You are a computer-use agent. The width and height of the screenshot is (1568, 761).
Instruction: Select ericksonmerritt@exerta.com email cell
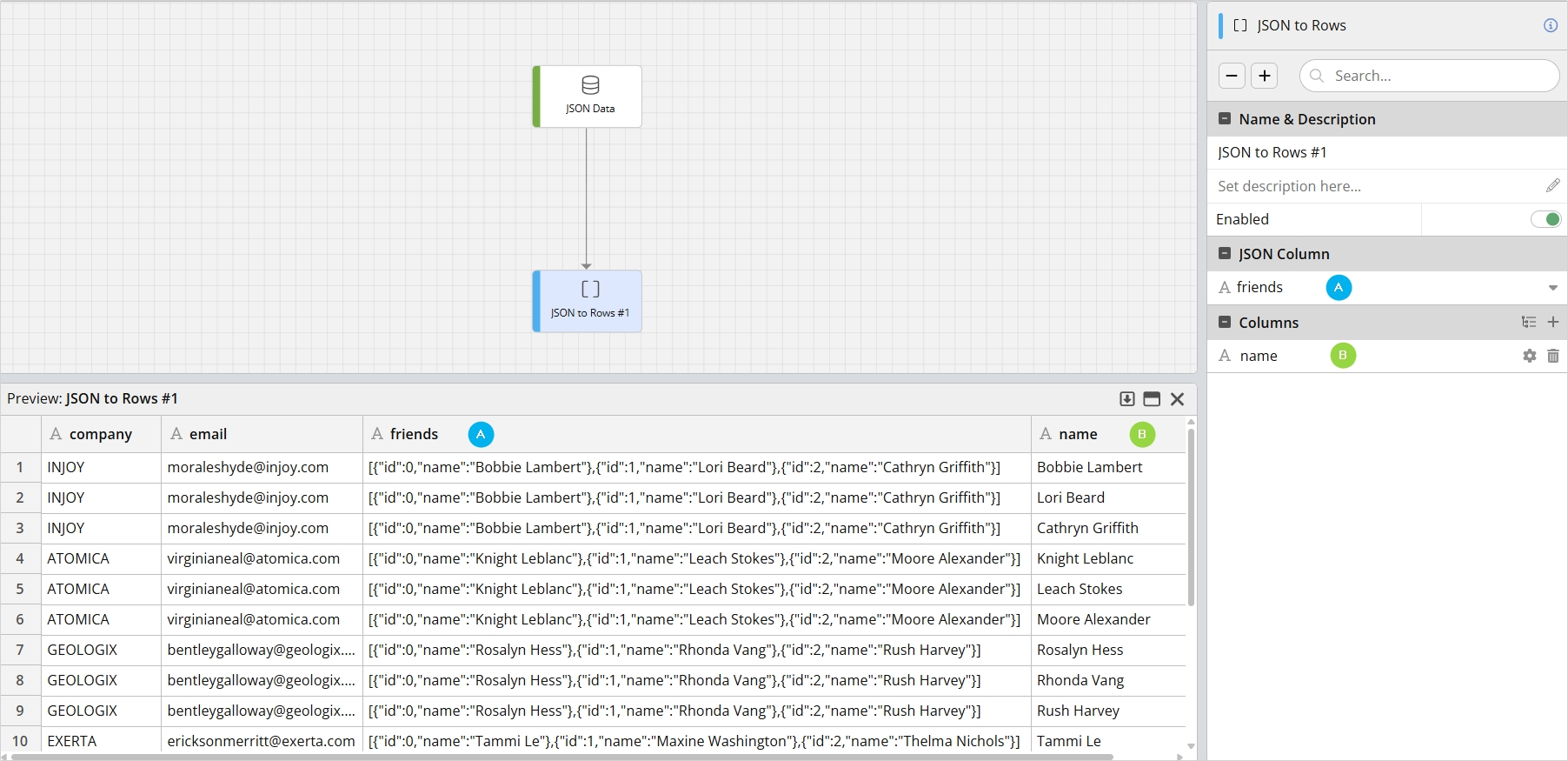click(262, 741)
